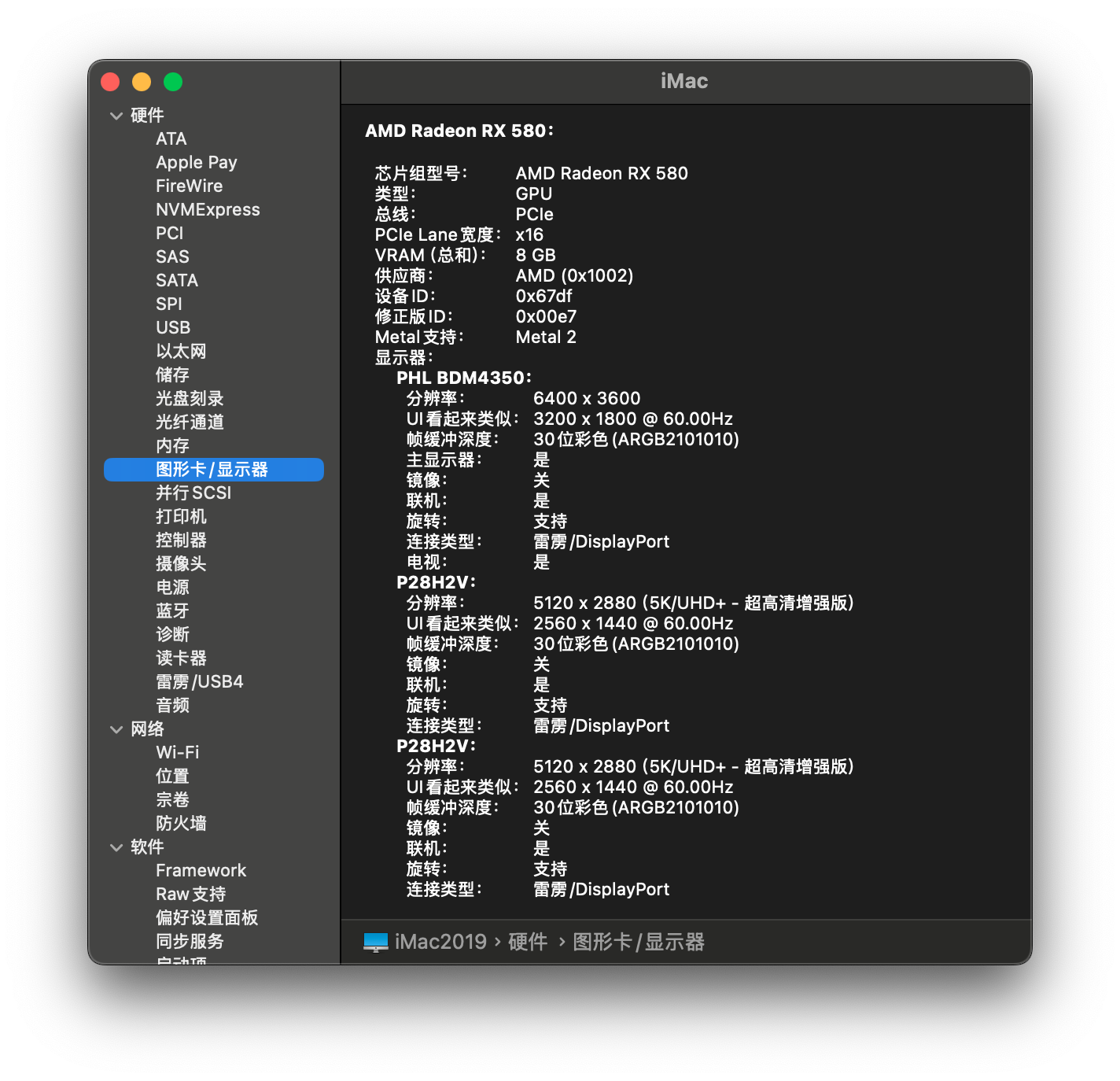Viewport: 1120px width, 1081px height.
Task: Collapse the 软件 section chevron
Action: pos(116,847)
